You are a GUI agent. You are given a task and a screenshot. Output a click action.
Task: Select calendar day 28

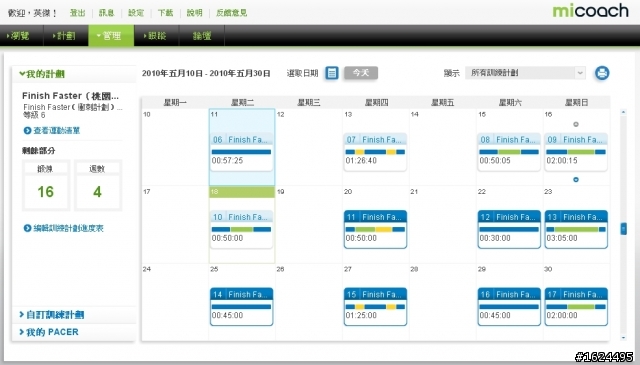(x=443, y=302)
